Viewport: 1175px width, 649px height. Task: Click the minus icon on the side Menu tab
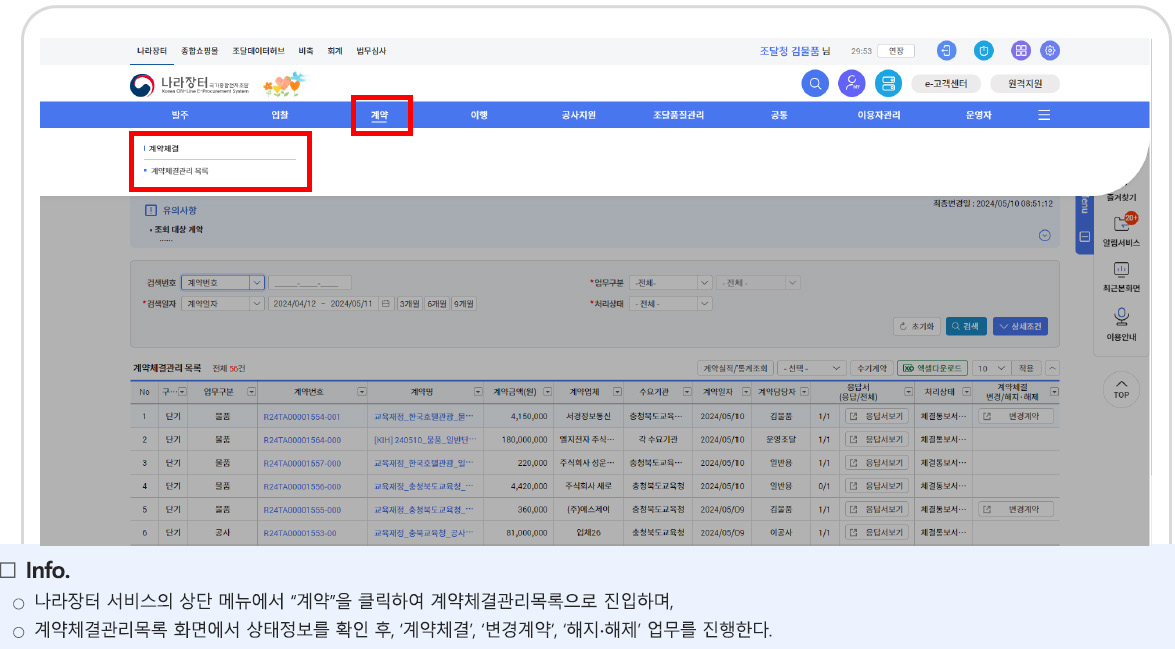[x=1084, y=237]
